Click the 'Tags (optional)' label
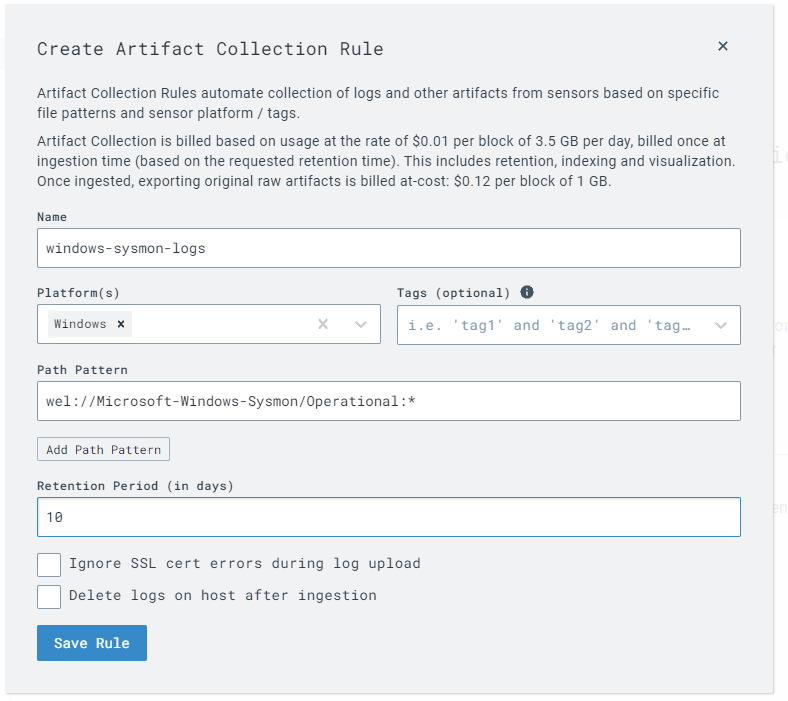 453,293
